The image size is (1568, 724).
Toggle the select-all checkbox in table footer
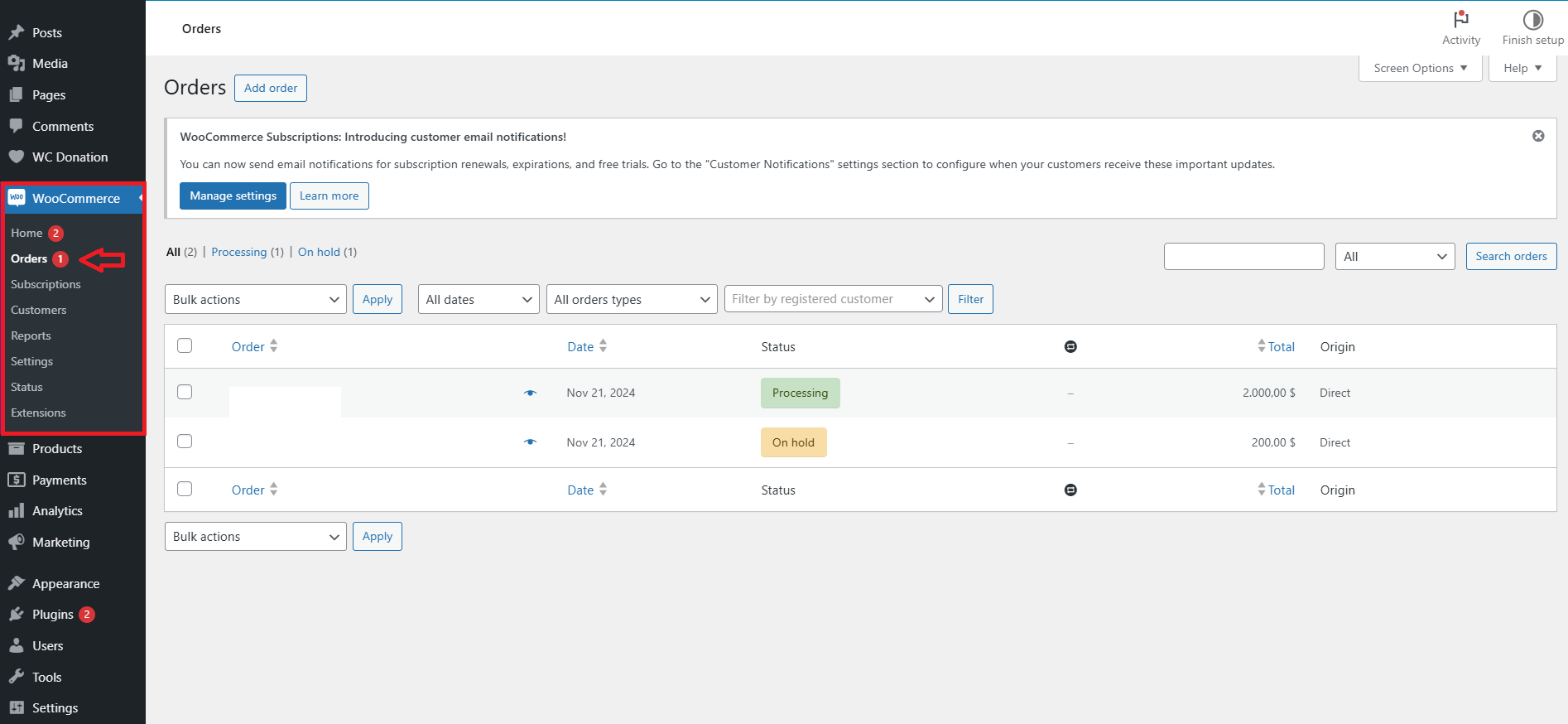coord(185,489)
